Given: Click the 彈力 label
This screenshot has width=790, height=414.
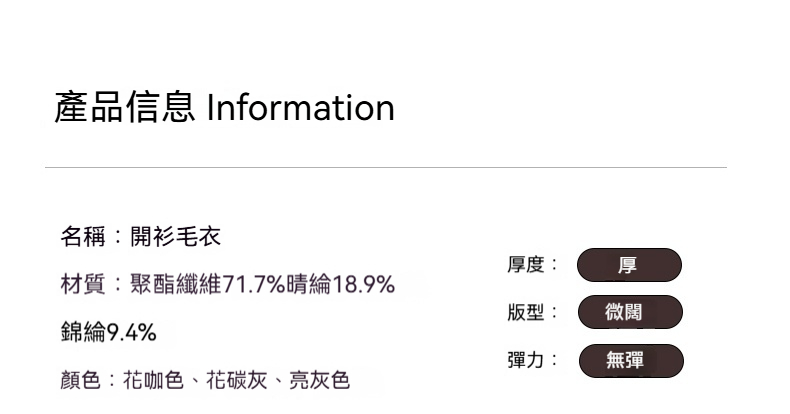Looking at the screenshot, I should 526,360.
